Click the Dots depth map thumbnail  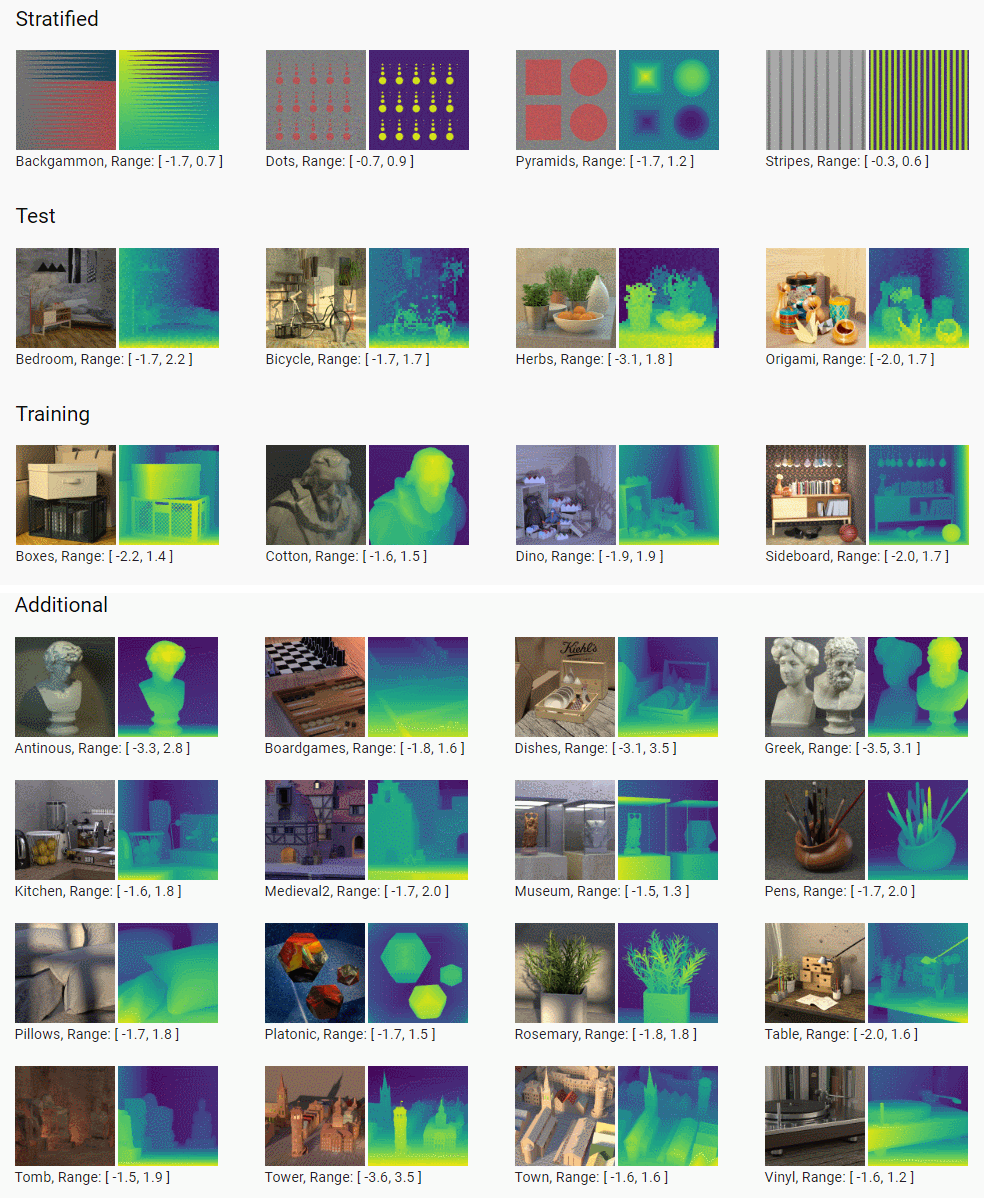click(x=419, y=100)
